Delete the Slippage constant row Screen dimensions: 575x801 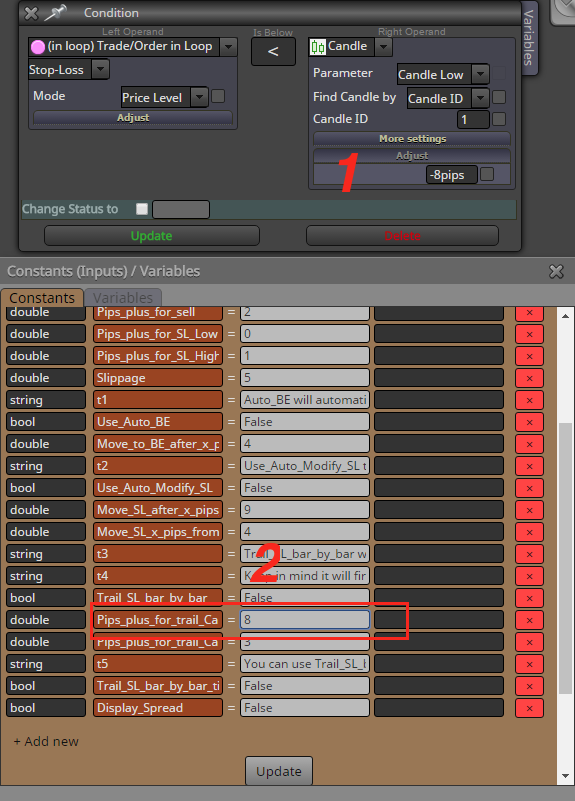[x=529, y=378]
